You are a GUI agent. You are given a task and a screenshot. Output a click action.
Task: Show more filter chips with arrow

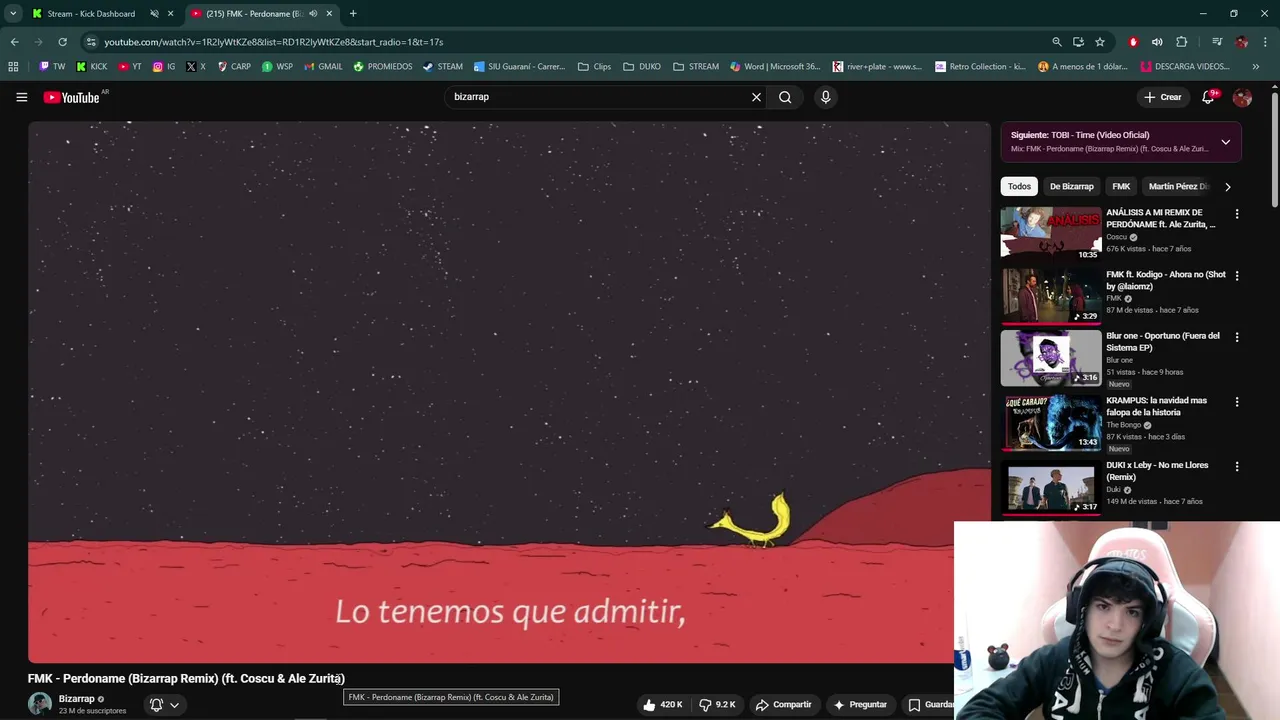tap(1228, 186)
